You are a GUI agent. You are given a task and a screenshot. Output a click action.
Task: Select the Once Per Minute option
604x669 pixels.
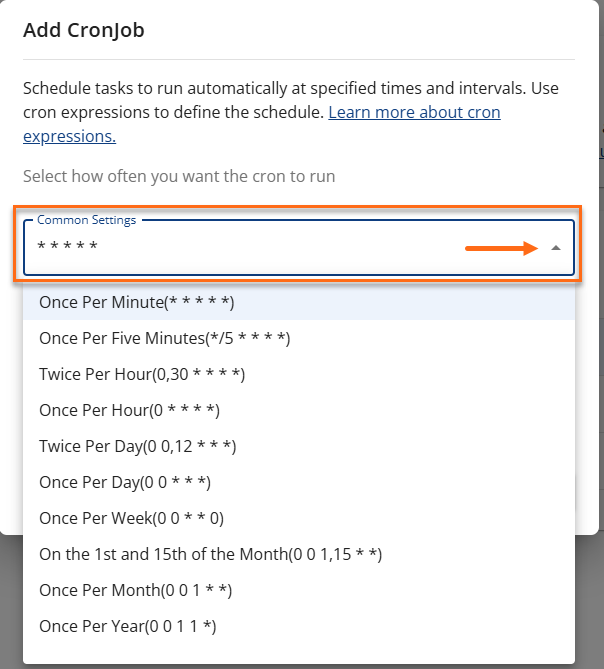tap(137, 301)
